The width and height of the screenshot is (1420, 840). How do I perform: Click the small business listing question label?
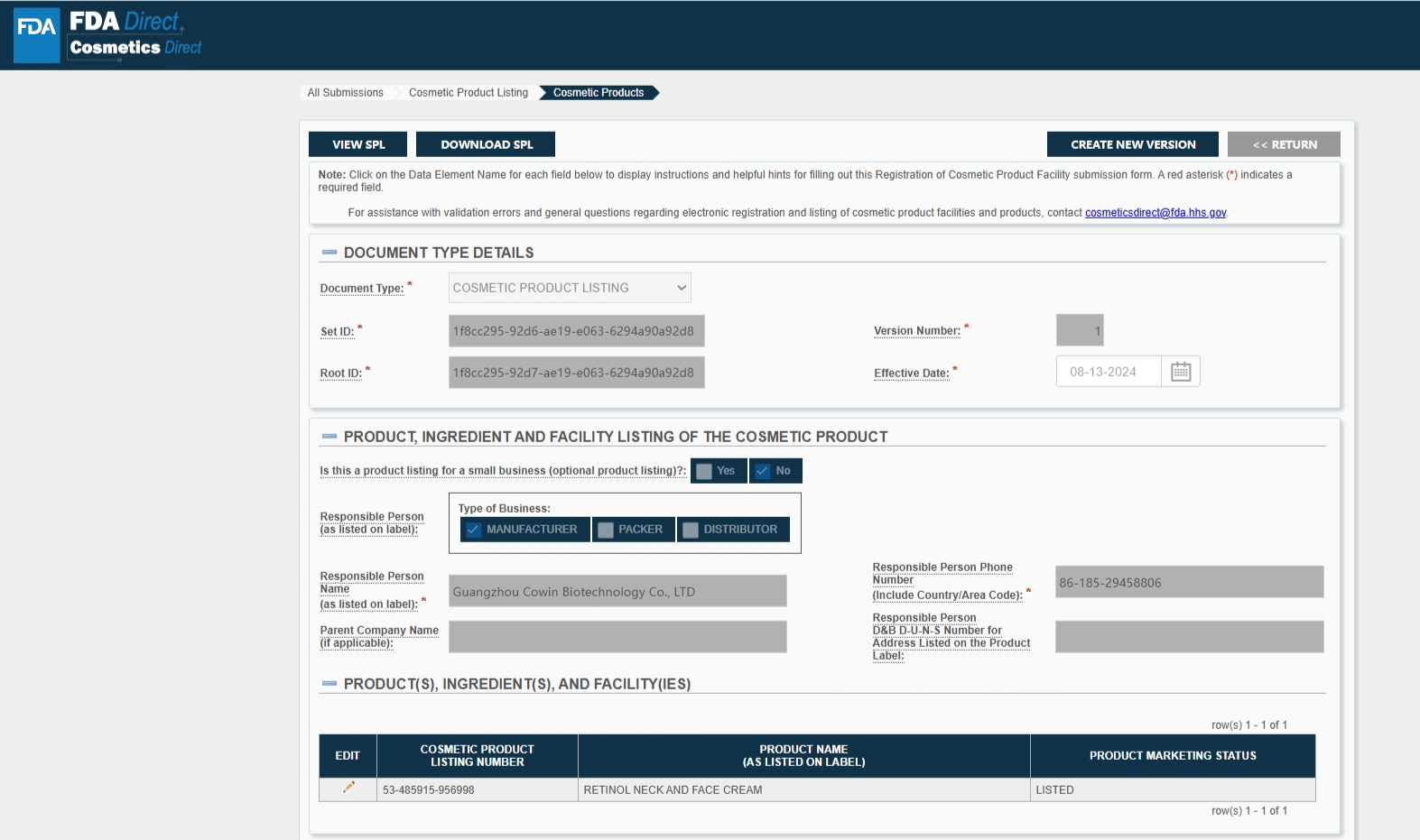point(503,471)
